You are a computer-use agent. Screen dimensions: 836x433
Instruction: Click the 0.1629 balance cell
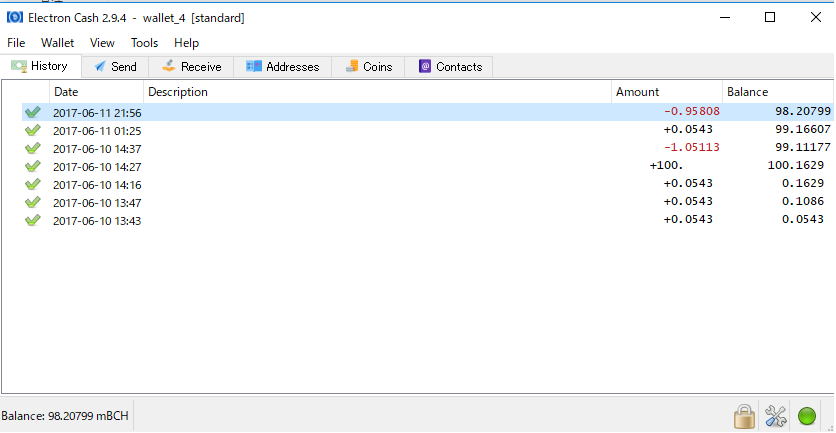(x=803, y=183)
